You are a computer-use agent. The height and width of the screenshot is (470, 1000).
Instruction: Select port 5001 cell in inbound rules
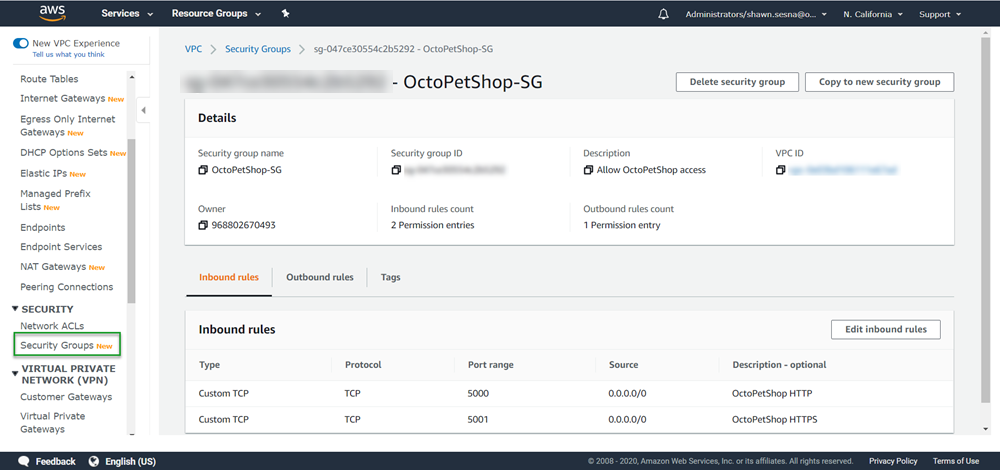[x=478, y=420]
